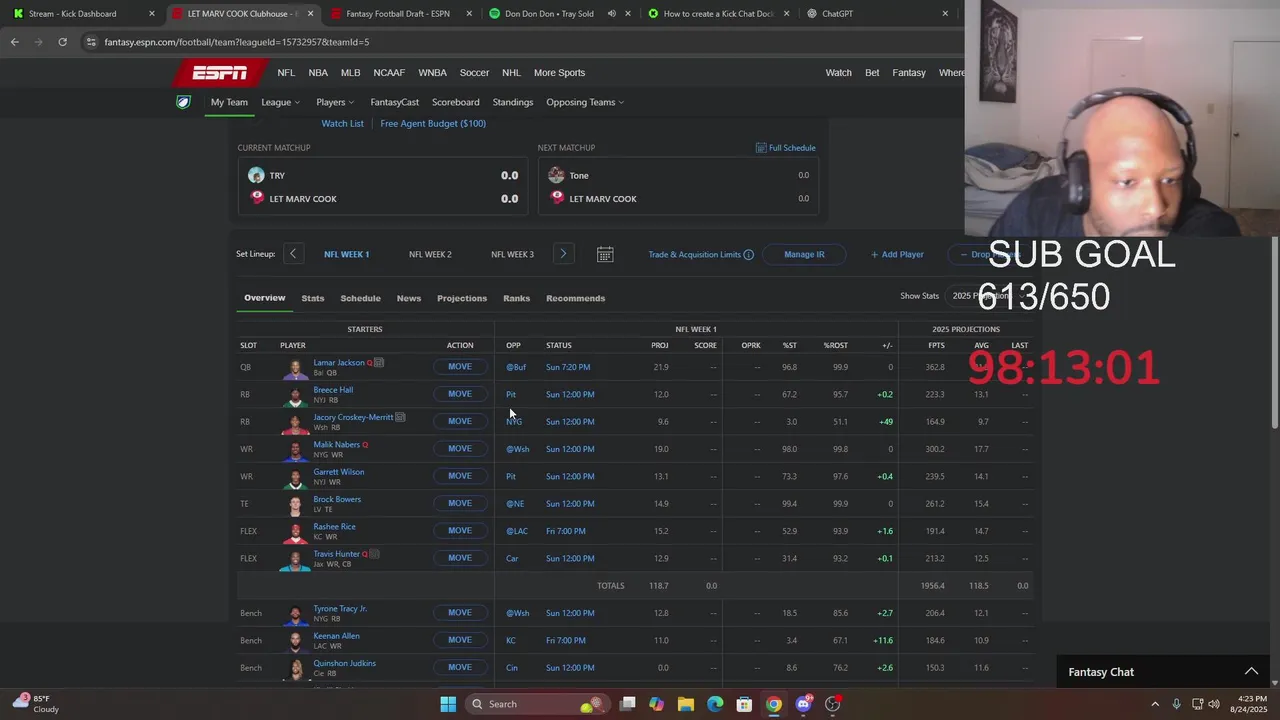
Task: Expand the Players dropdown menu
Action: coord(335,102)
